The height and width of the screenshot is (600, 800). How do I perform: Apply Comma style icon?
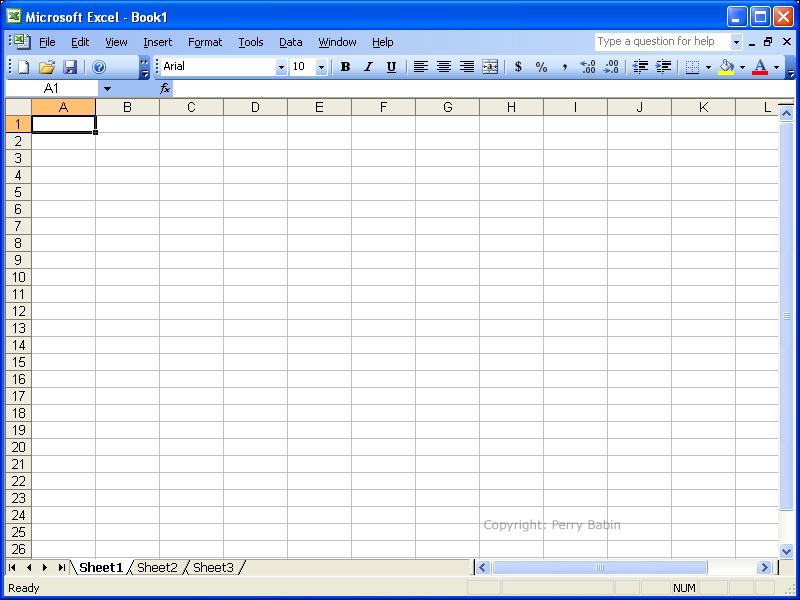(x=565, y=67)
